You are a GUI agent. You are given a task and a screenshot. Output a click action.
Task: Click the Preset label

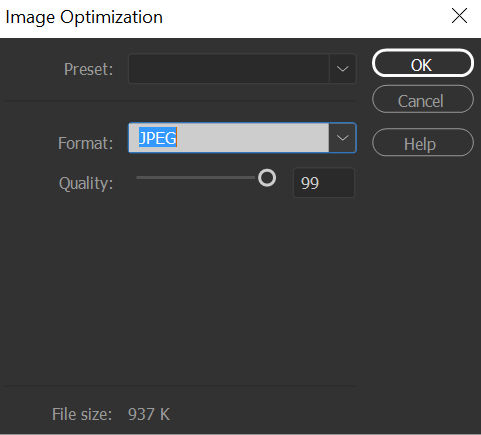(x=88, y=69)
